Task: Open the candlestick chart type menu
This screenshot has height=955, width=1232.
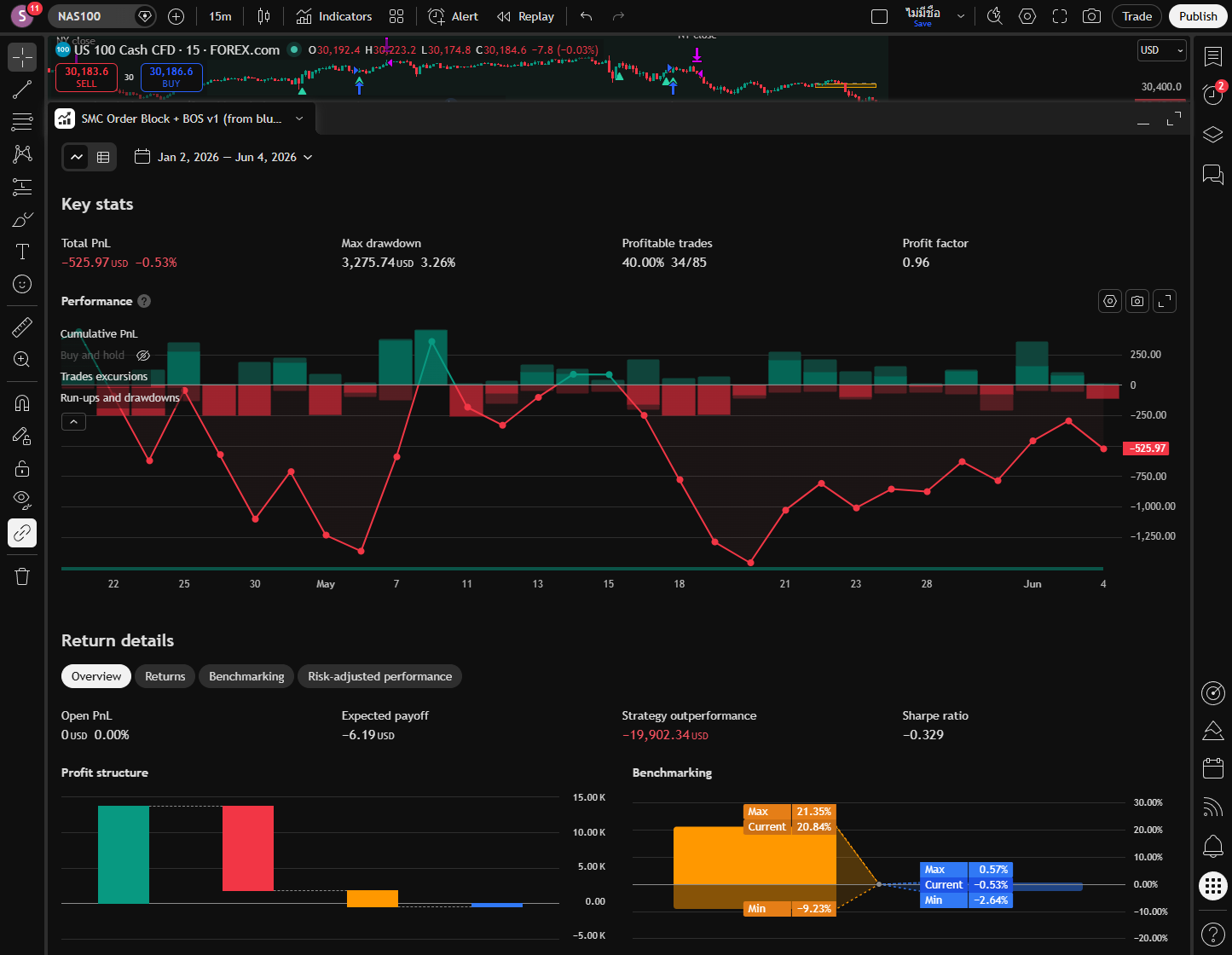Action: pos(264,16)
